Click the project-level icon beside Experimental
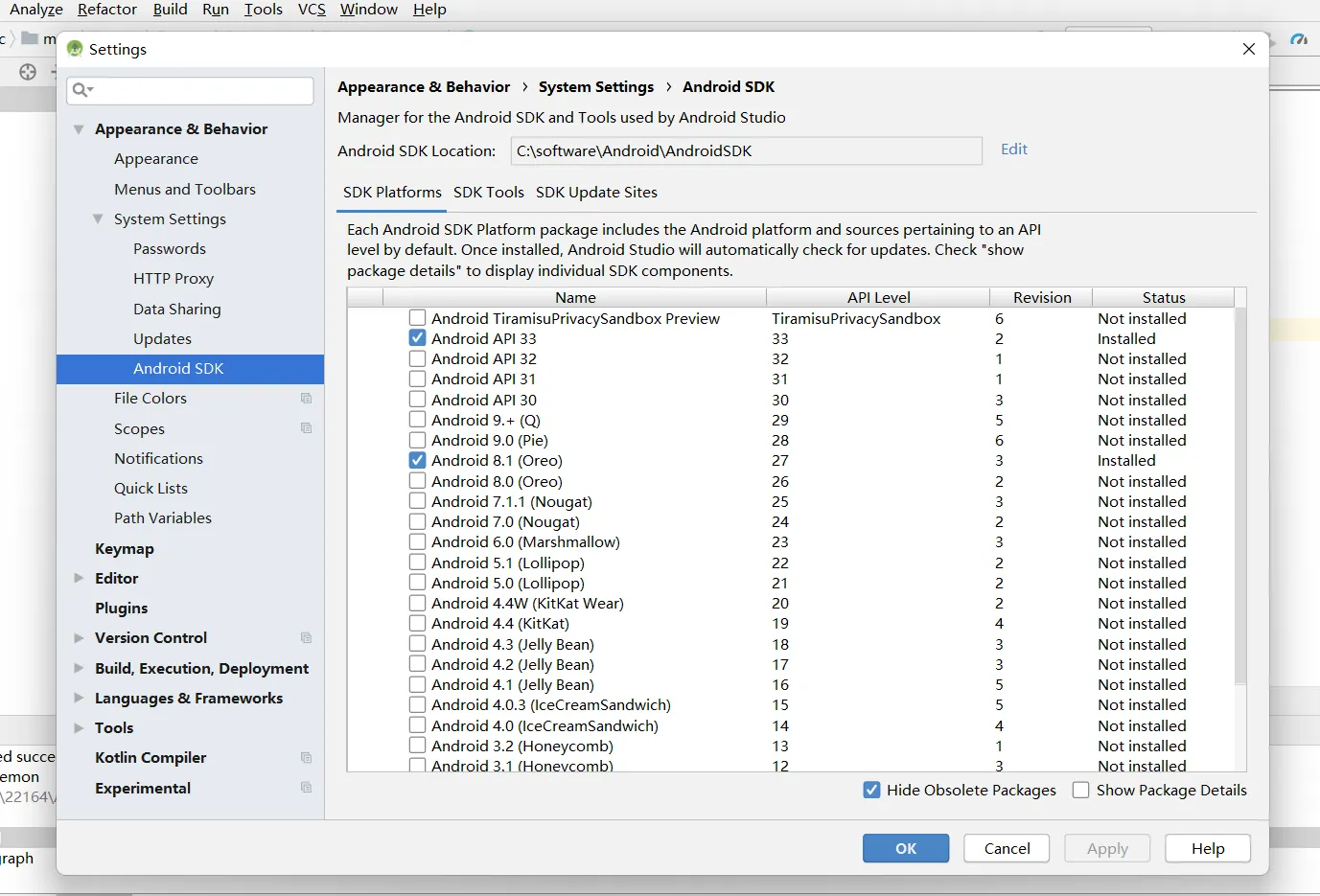This screenshot has height=896, width=1320. 306,788
